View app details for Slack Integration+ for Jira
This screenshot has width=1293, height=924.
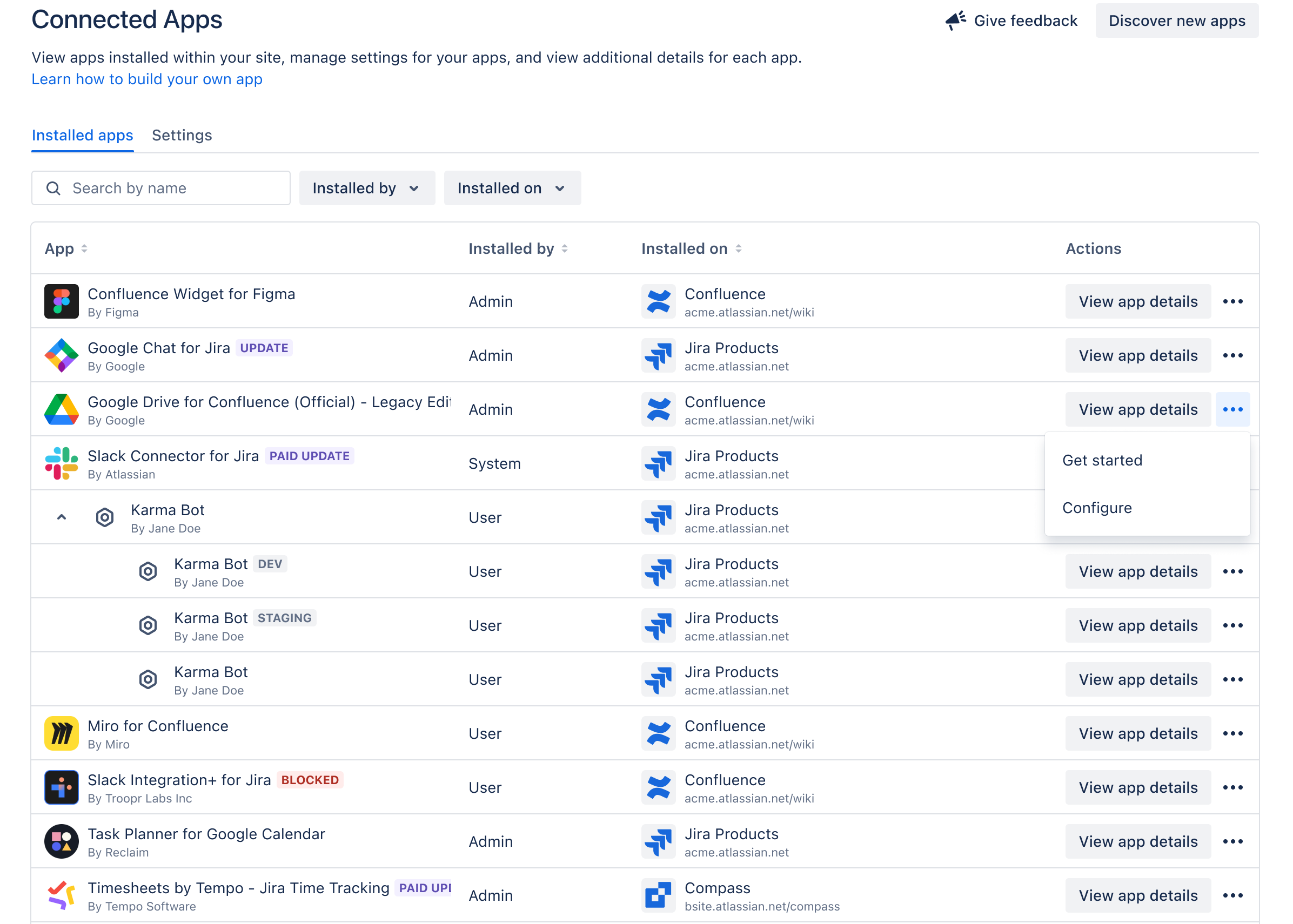coord(1138,787)
